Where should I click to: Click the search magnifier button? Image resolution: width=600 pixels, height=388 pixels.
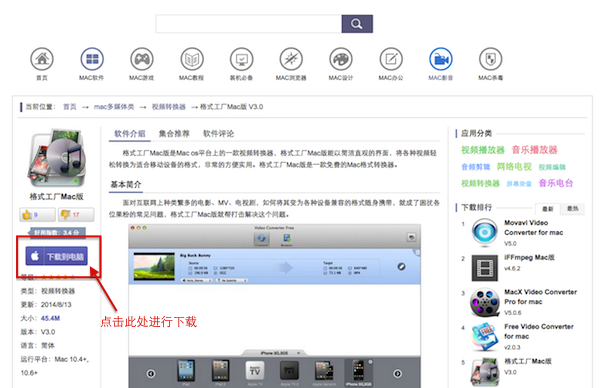click(x=357, y=24)
